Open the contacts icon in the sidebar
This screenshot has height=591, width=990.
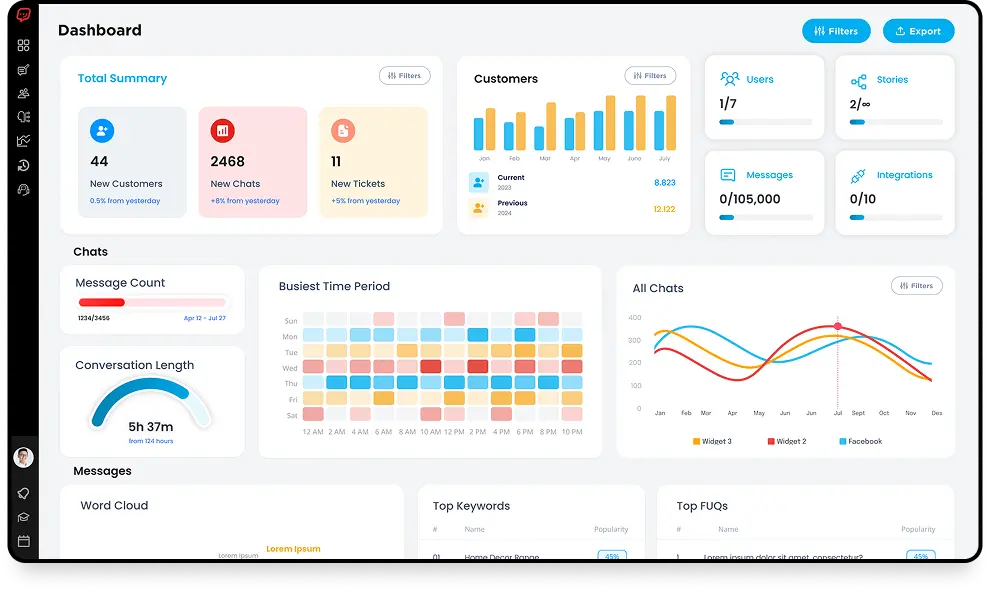tap(23, 92)
